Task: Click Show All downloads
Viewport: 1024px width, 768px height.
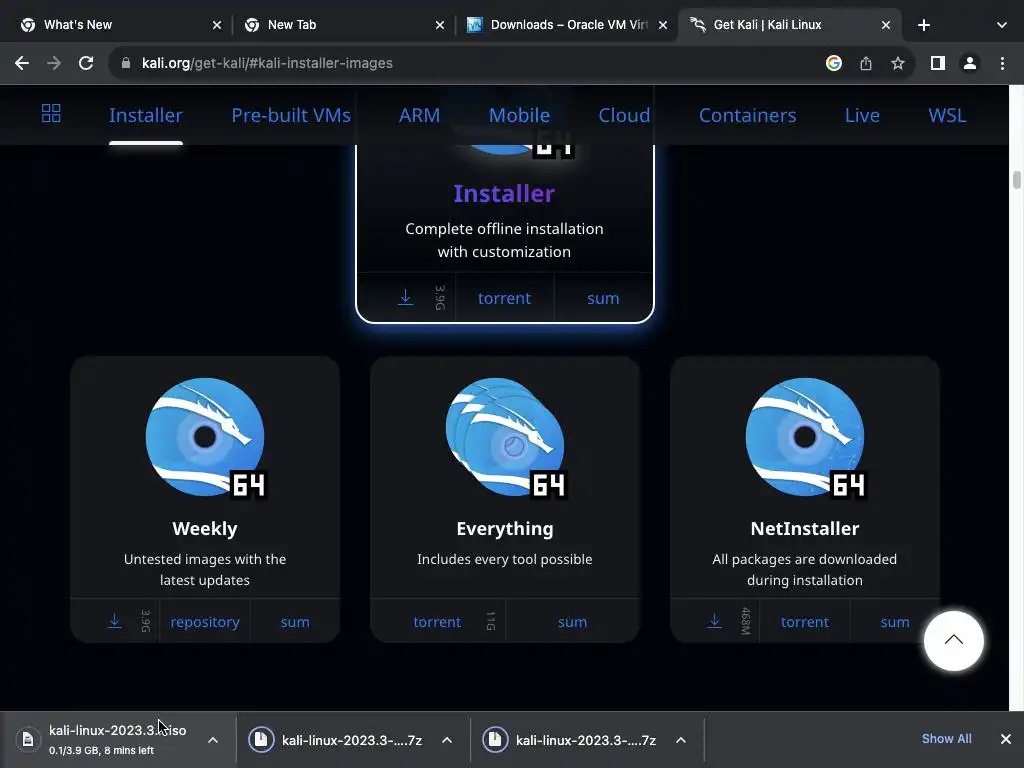Action: [946, 739]
